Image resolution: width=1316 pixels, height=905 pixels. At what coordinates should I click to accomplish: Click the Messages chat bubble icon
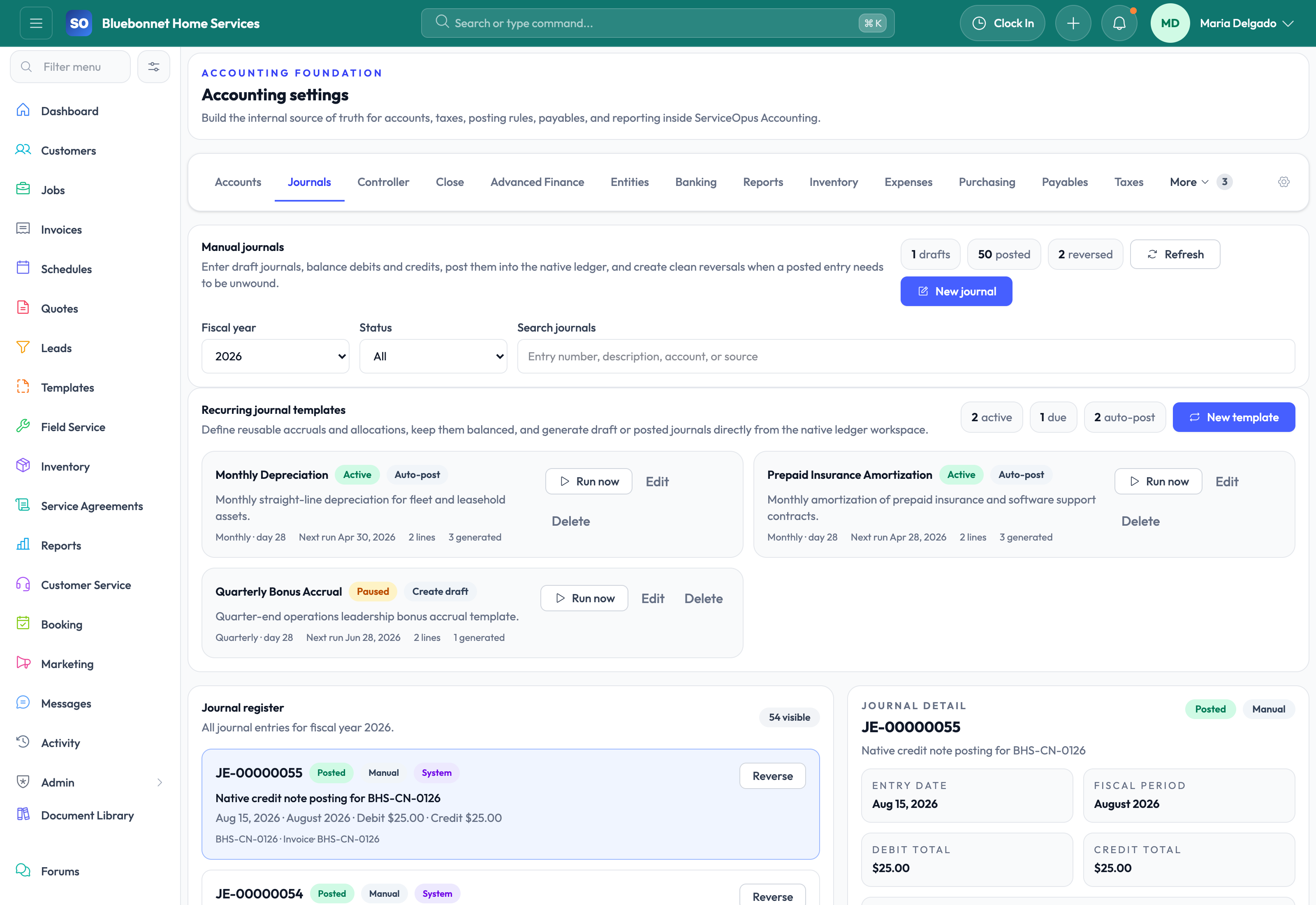tap(23, 703)
